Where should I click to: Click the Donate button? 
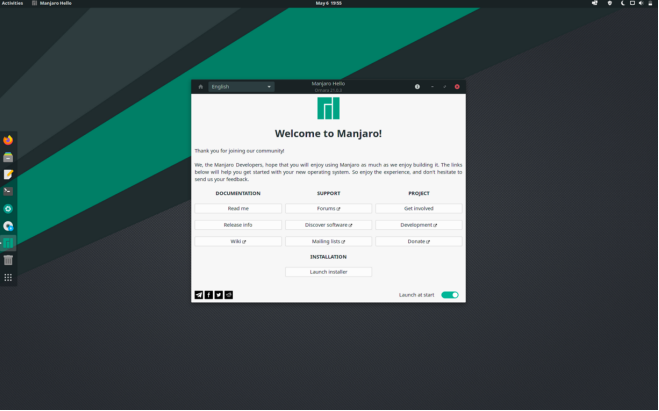pos(419,241)
